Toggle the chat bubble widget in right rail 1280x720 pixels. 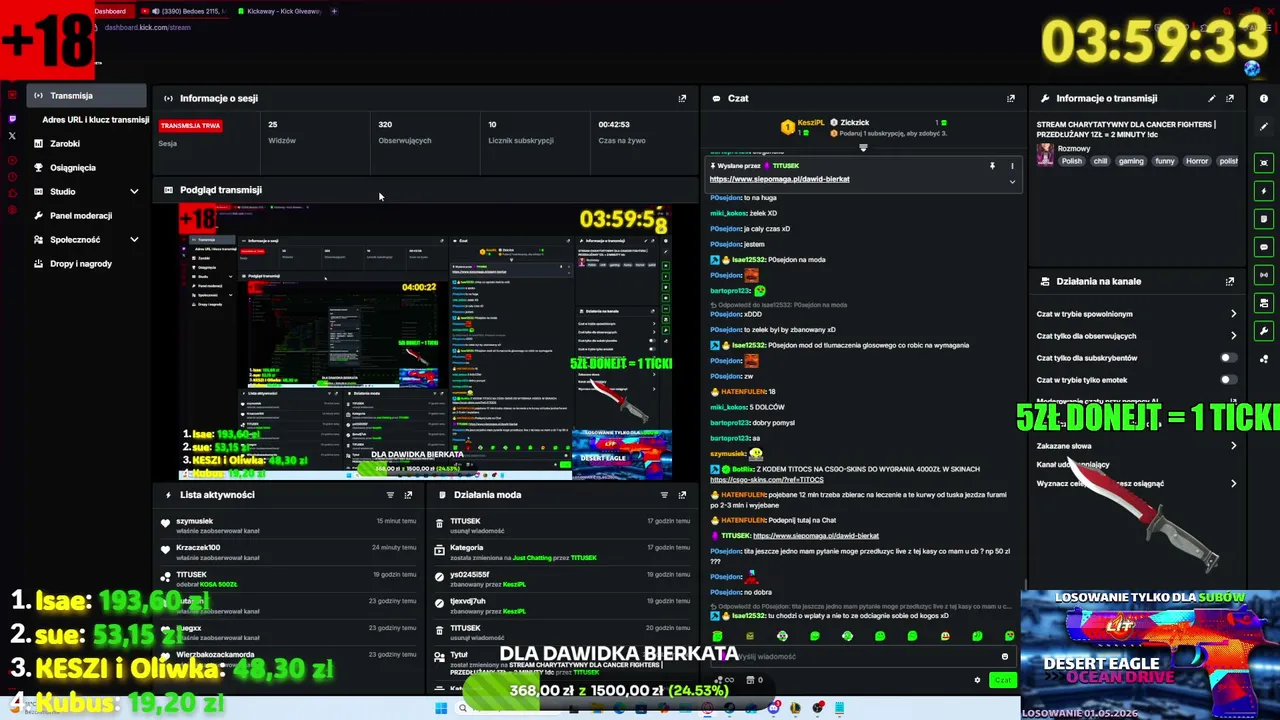1264,246
